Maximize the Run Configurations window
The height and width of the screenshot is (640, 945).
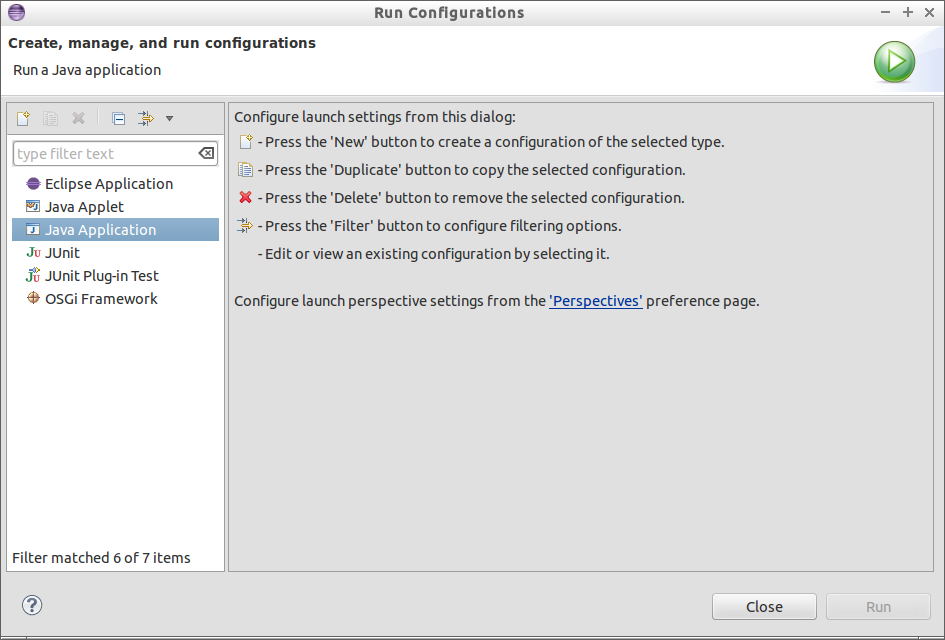908,12
